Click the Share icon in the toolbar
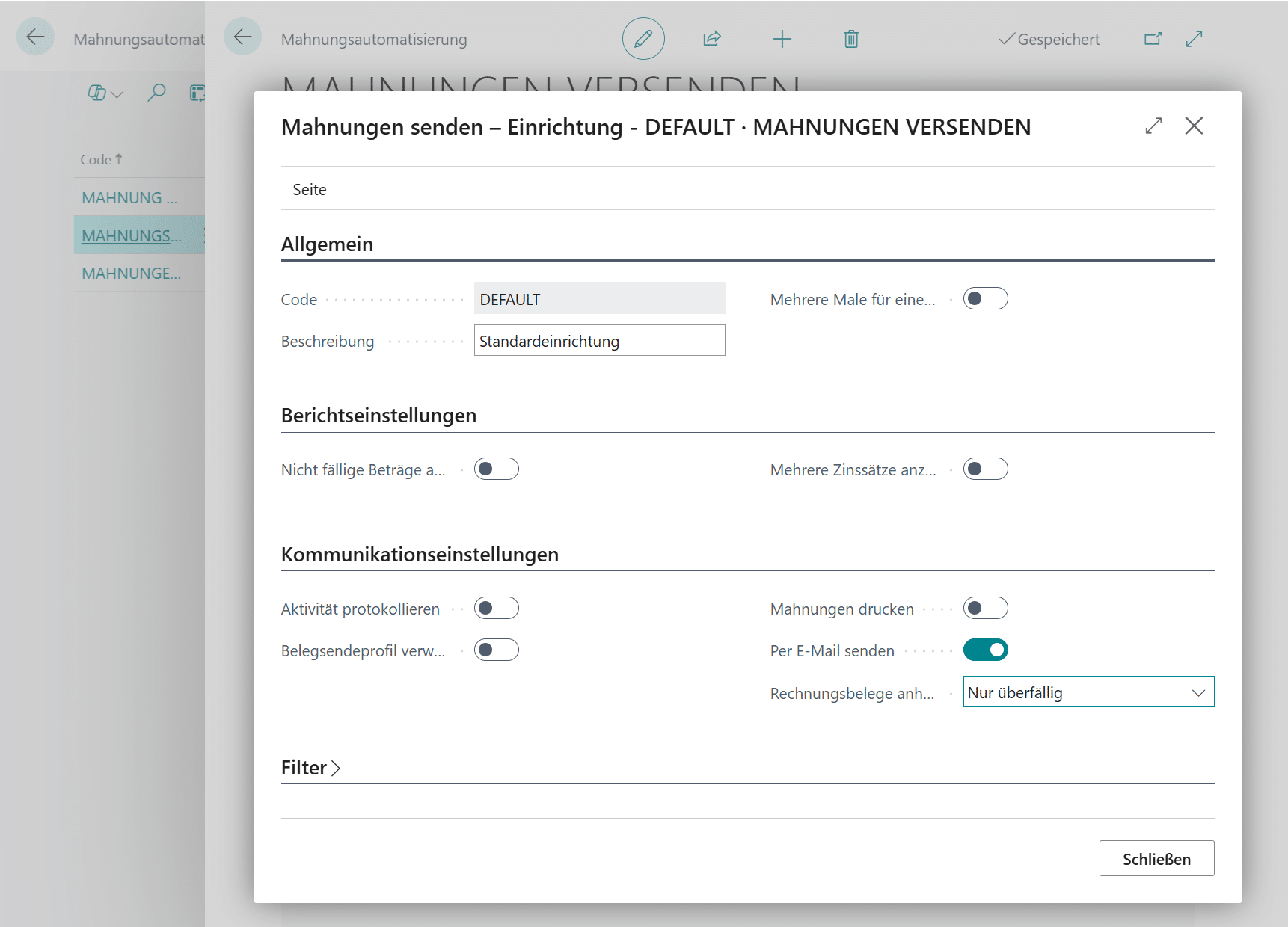This screenshot has width=1288, height=927. (711, 38)
